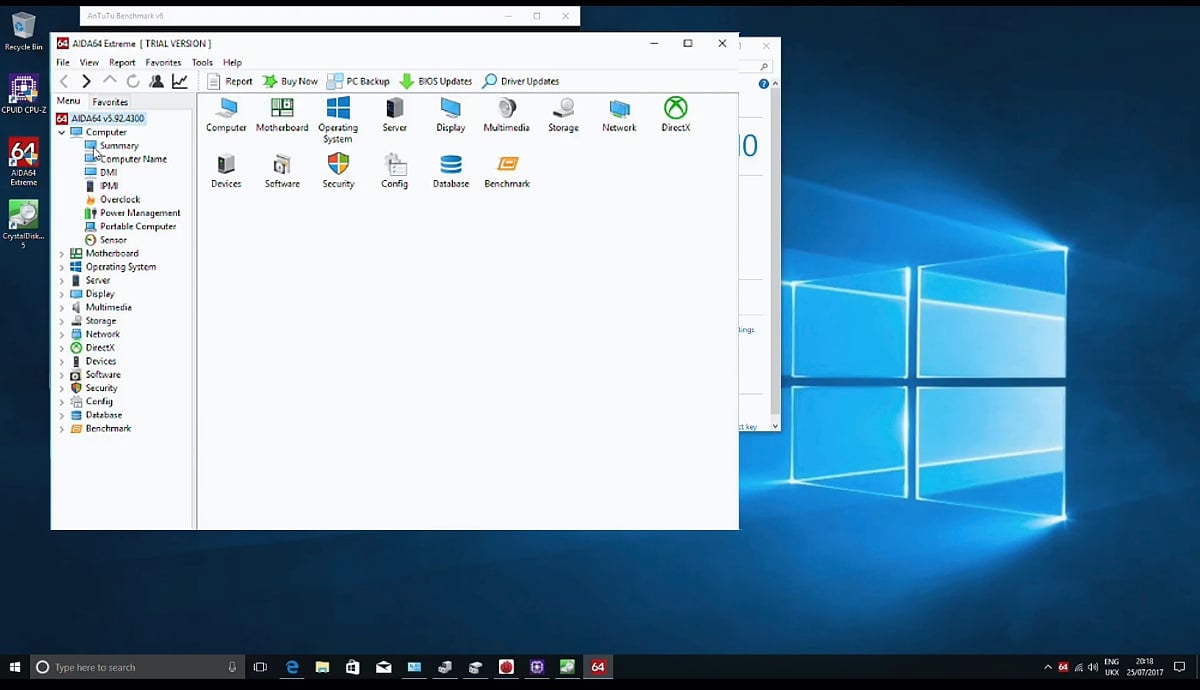Viewport: 1200px width, 690px height.
Task: Expand the Motherboard tree branch
Action: [x=62, y=253]
